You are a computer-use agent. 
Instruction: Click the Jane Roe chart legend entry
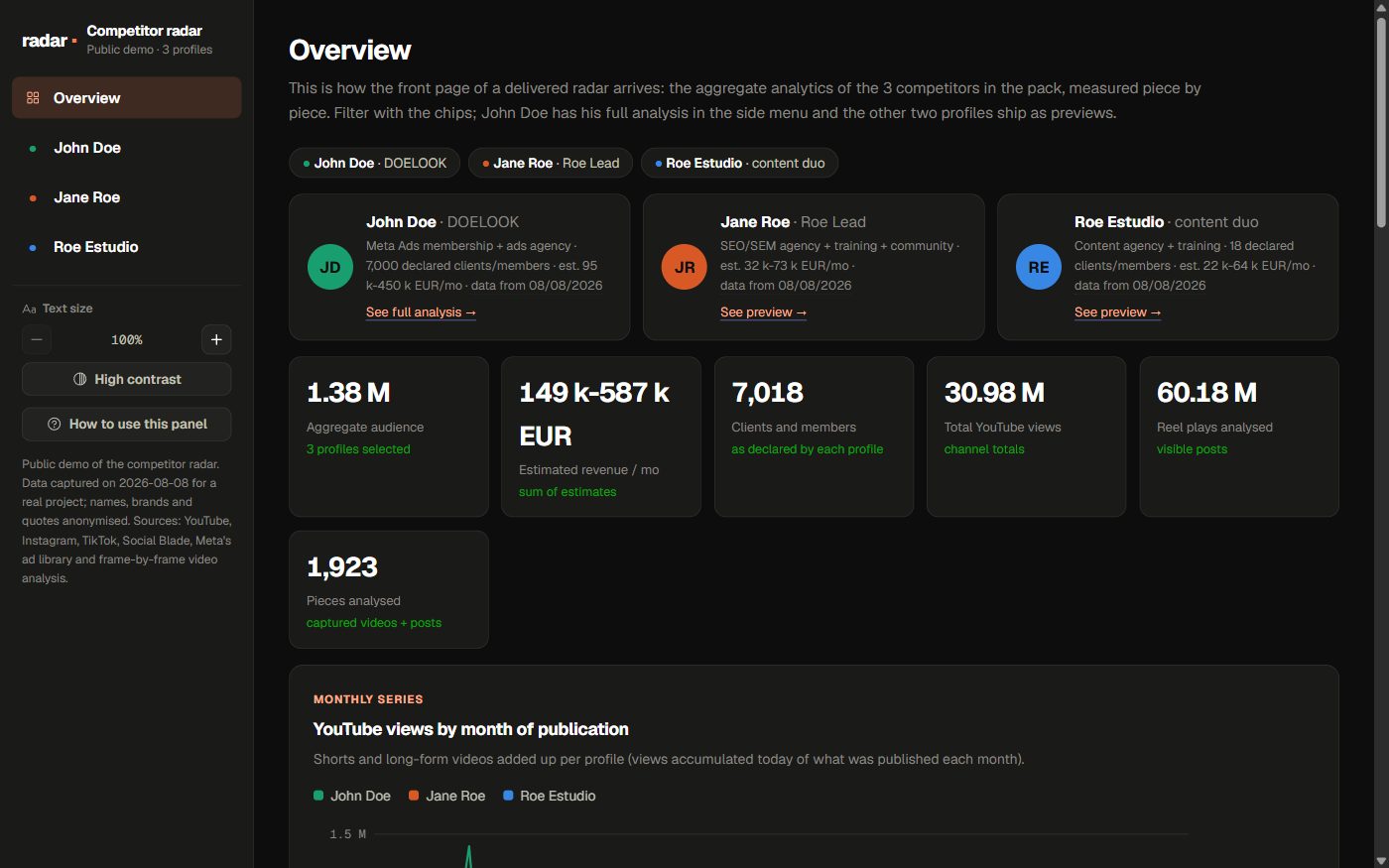pyautogui.click(x=447, y=796)
